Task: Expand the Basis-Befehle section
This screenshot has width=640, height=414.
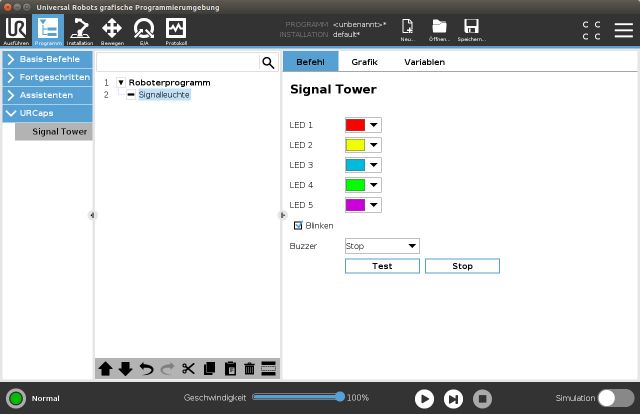Action: tap(46, 59)
